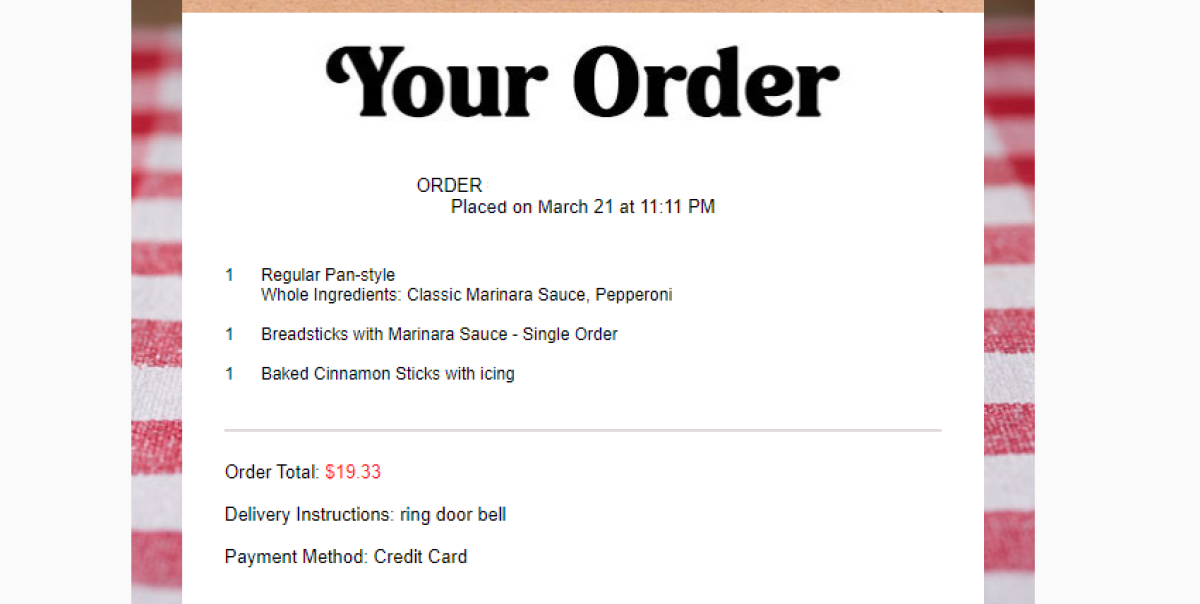Click the horizontal divider below the items

(x=582, y=430)
